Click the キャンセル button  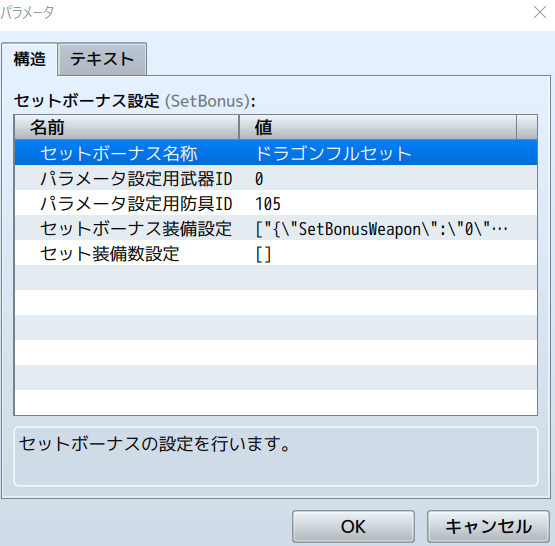pos(488,526)
